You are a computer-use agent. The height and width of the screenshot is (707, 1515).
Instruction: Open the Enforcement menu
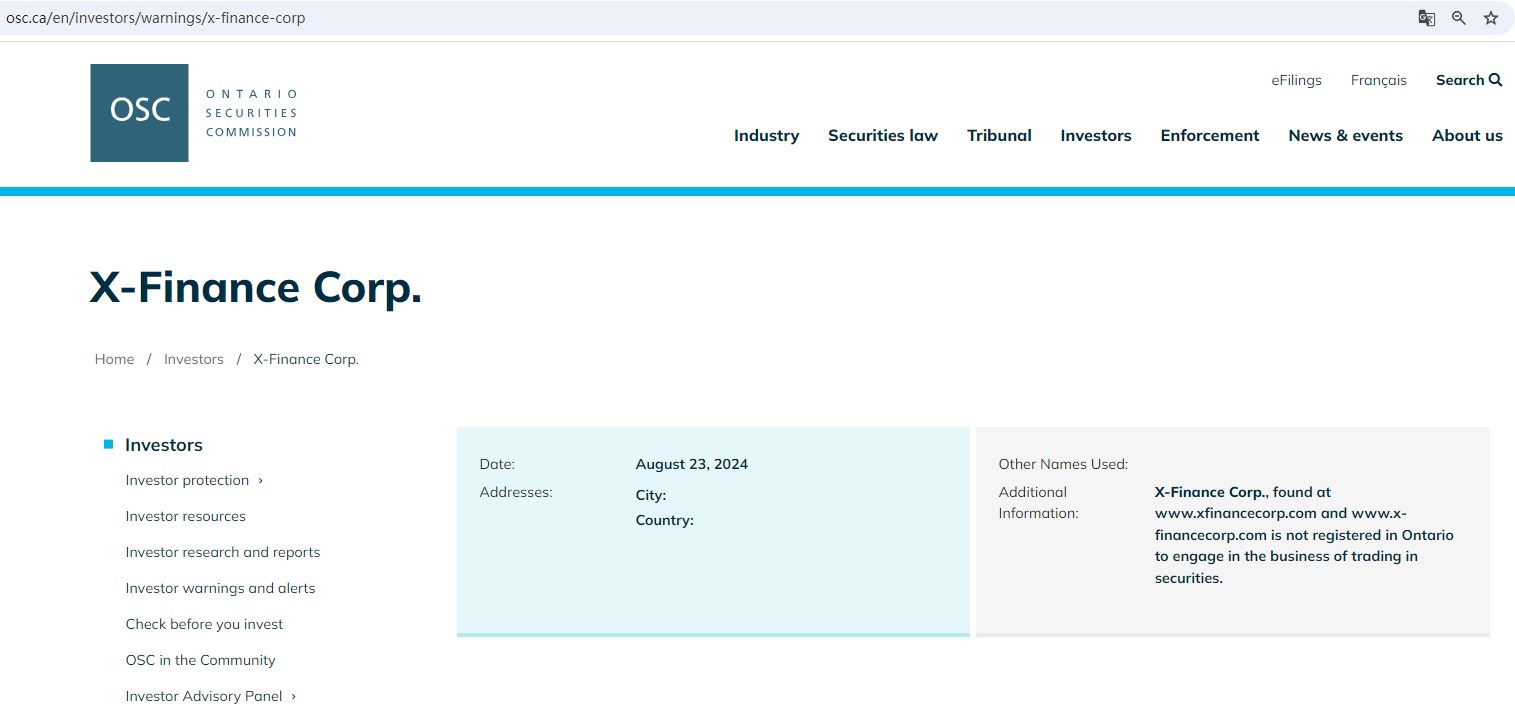pyautogui.click(x=1210, y=135)
